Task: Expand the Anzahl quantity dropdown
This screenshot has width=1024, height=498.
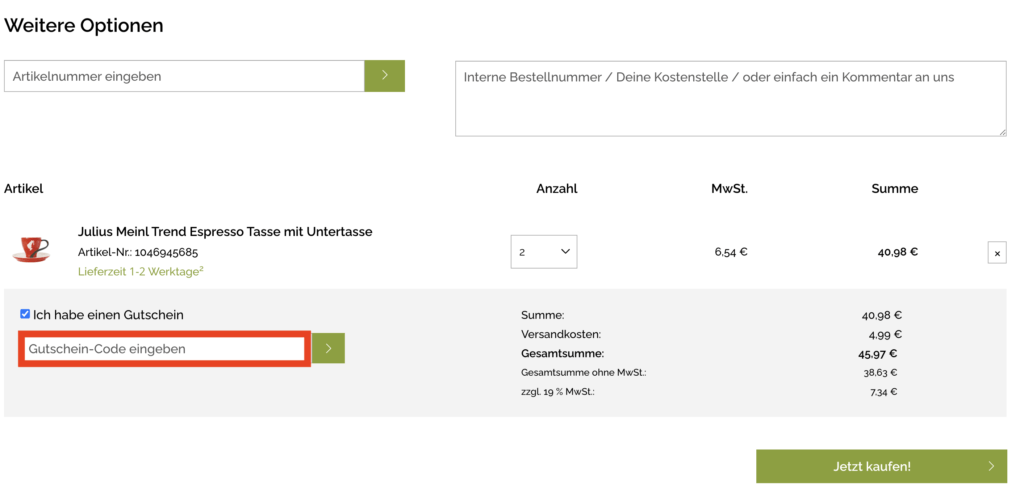Action: click(543, 252)
